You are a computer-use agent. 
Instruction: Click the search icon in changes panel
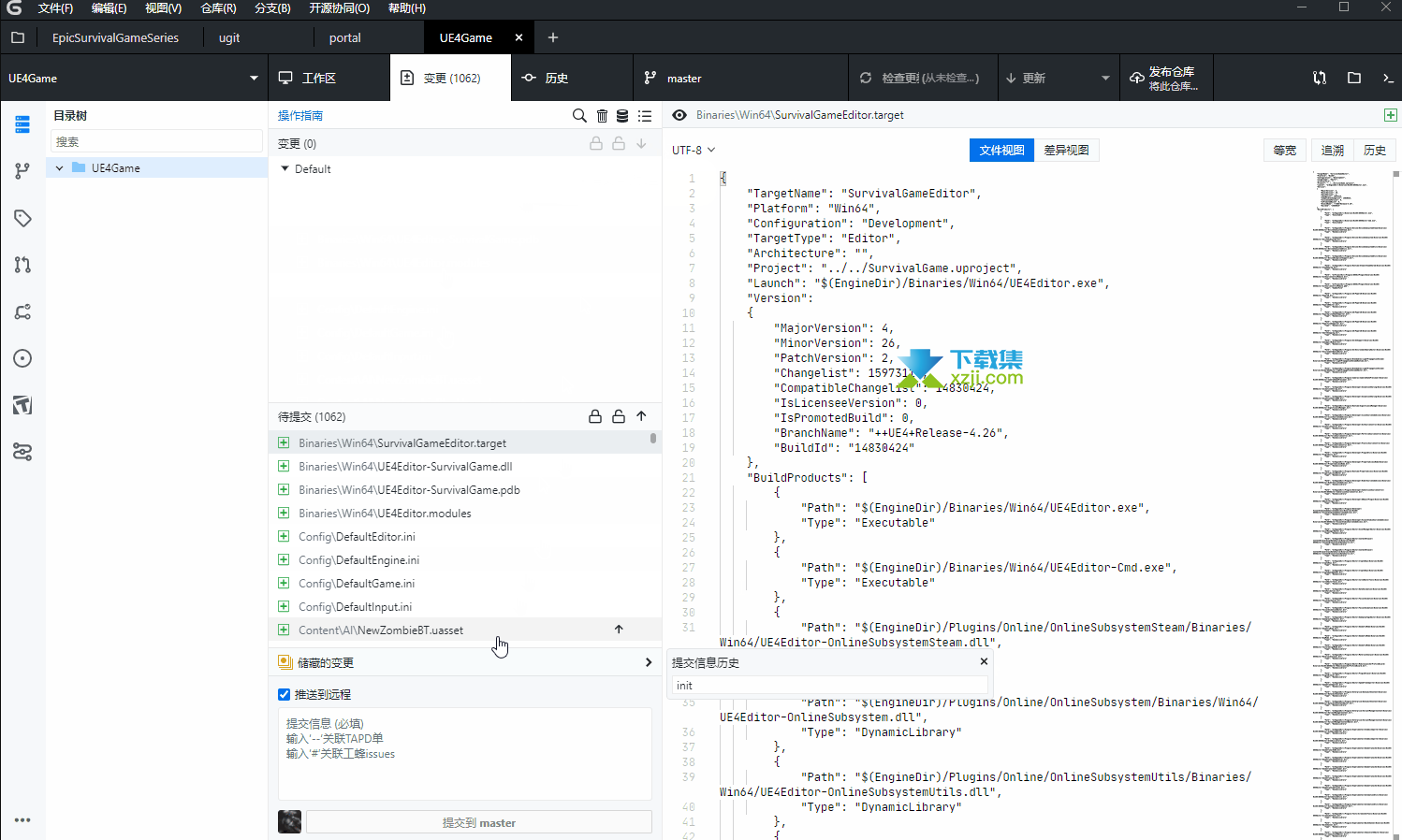pyautogui.click(x=579, y=116)
